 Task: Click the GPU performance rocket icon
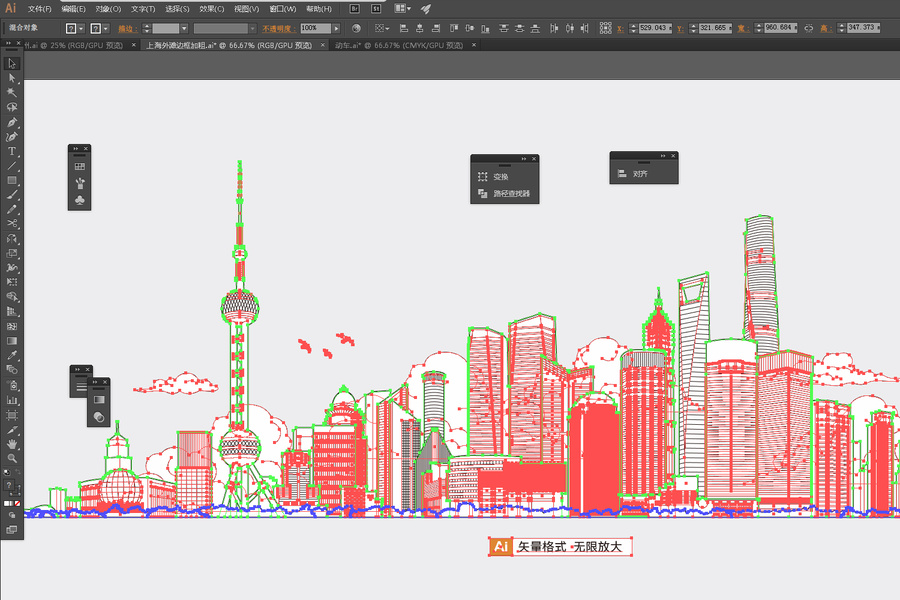pos(426,9)
